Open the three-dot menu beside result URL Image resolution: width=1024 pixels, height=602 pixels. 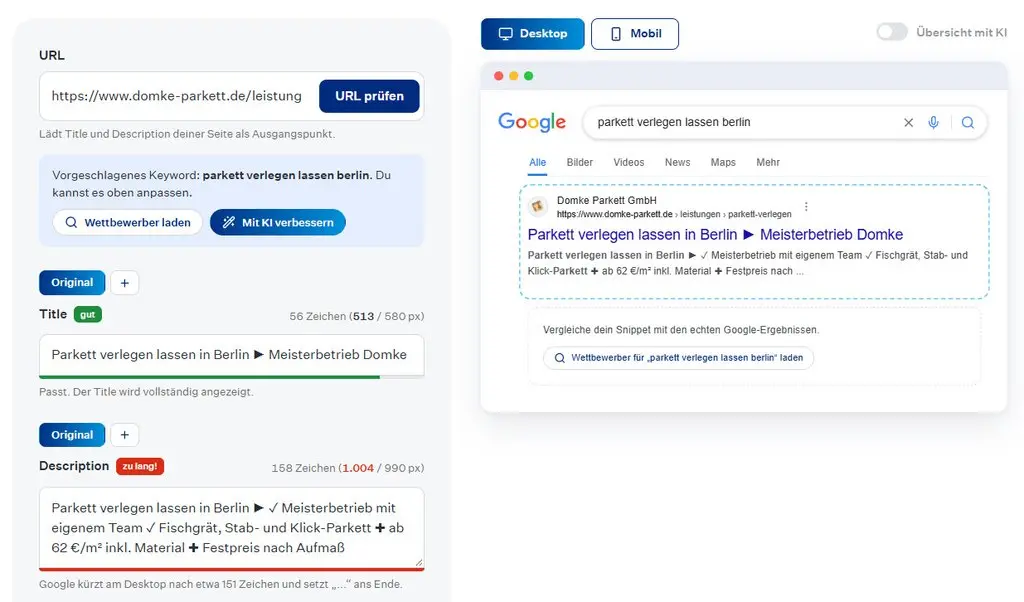tap(806, 206)
